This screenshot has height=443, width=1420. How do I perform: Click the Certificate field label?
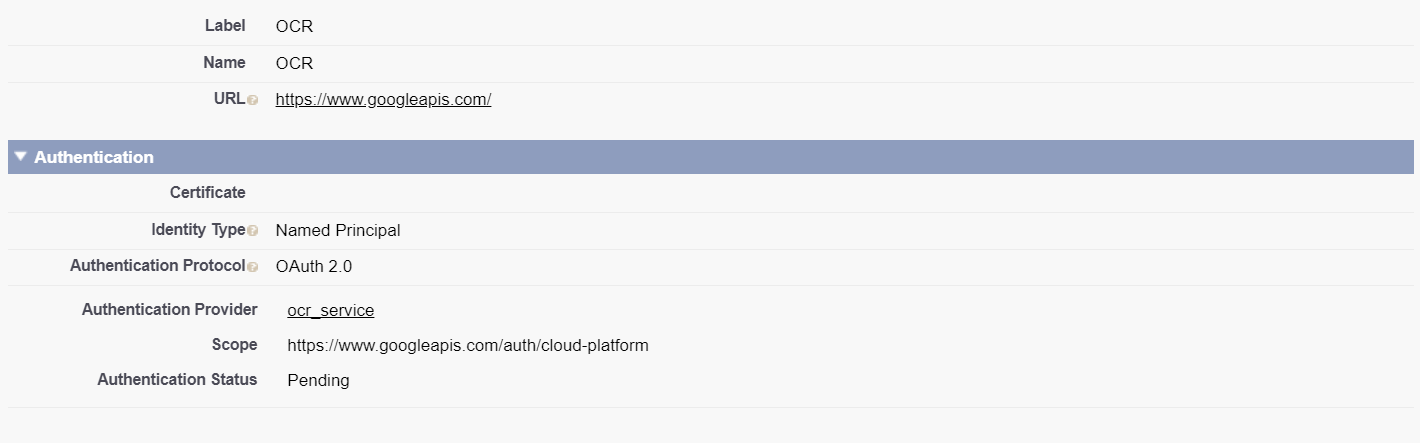tap(207, 193)
